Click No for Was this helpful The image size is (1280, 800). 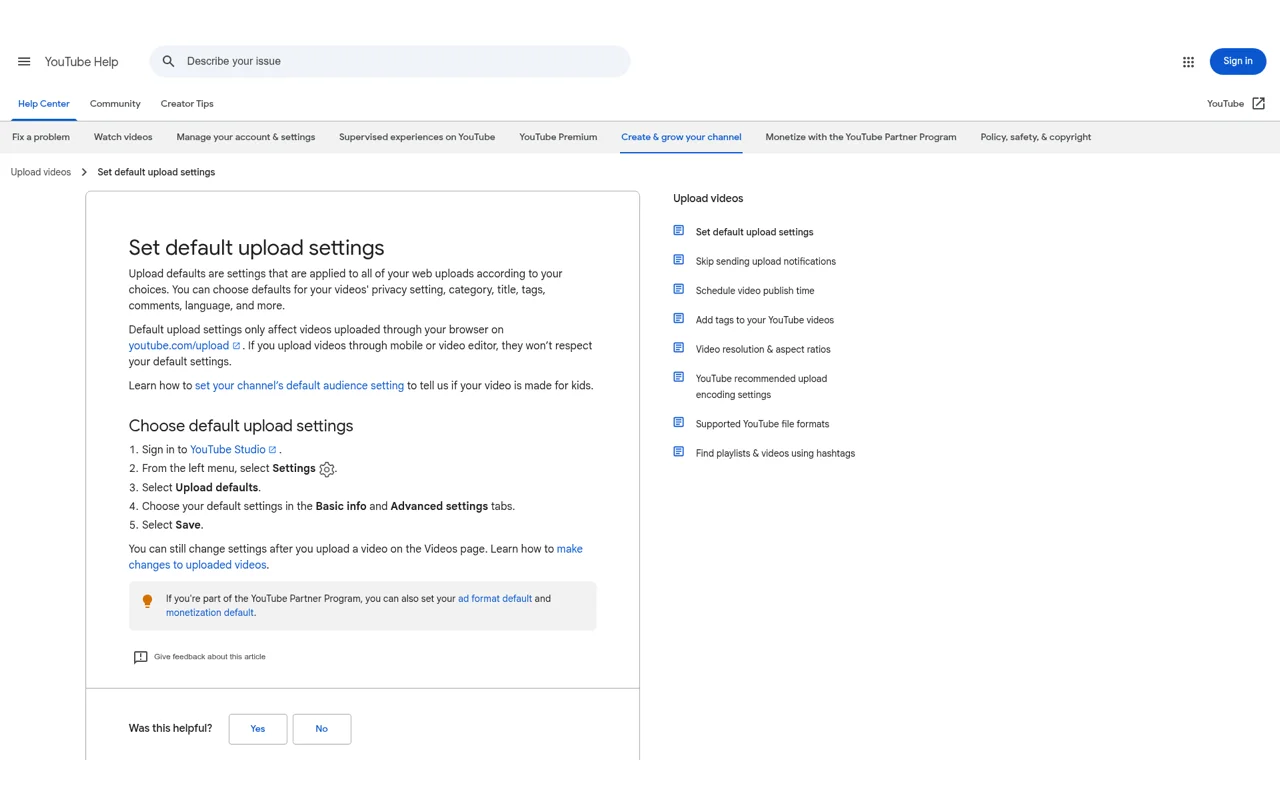pos(322,729)
